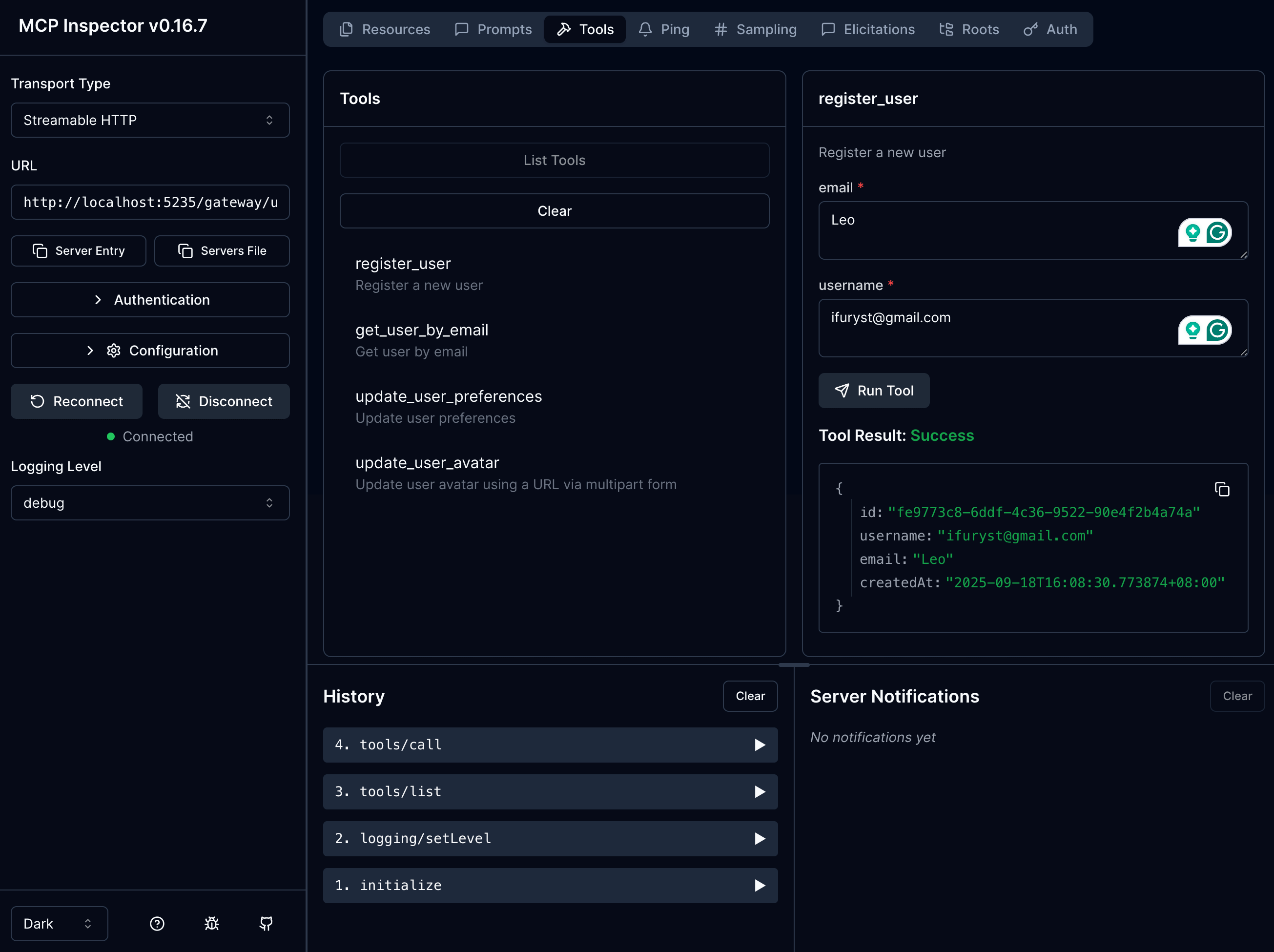Click the URL input field
The width and height of the screenshot is (1274, 952).
click(150, 202)
